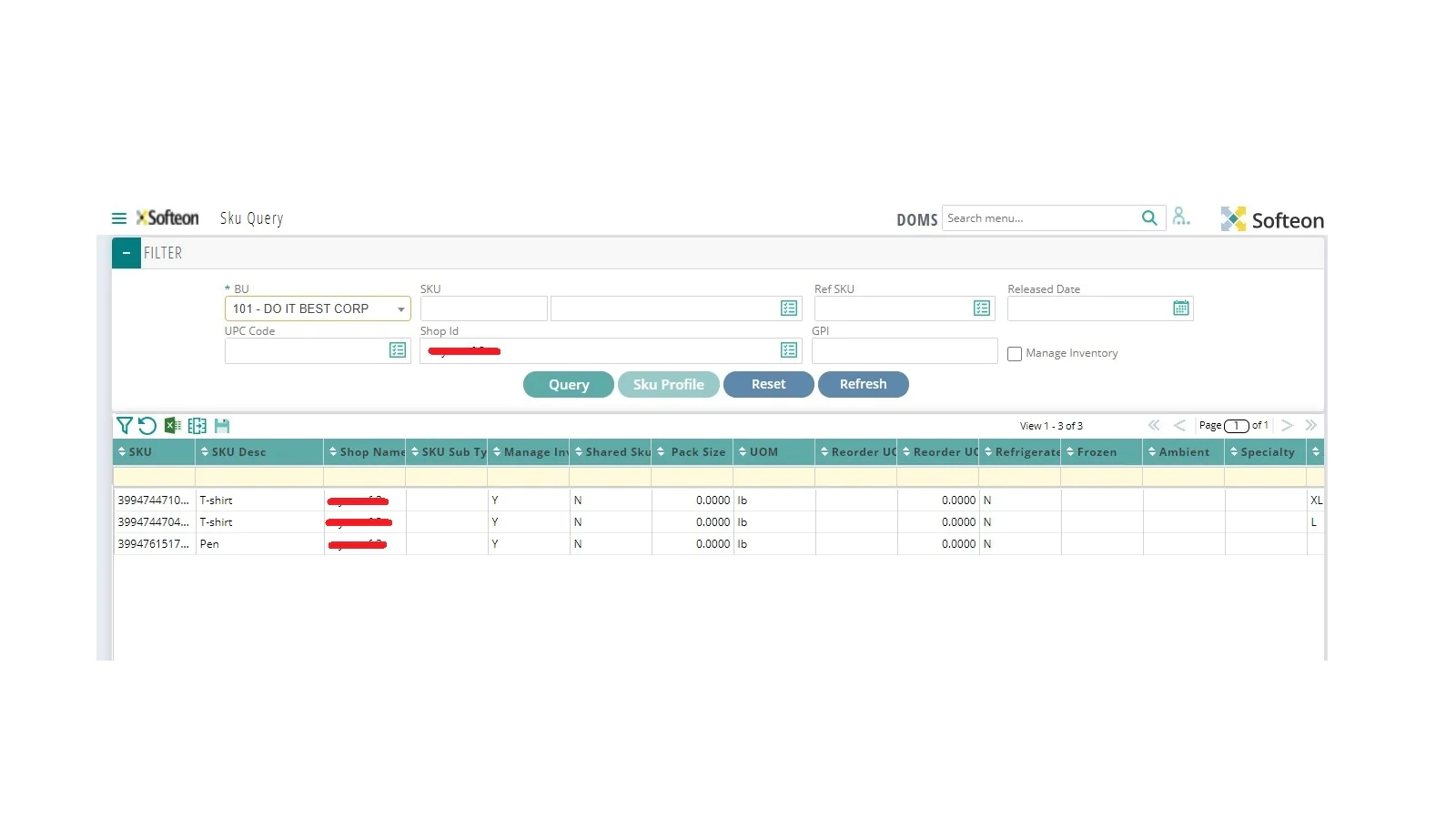Viewport: 1456px width, 819px height.
Task: Collapse the FILTER panel
Action: pyautogui.click(x=126, y=253)
